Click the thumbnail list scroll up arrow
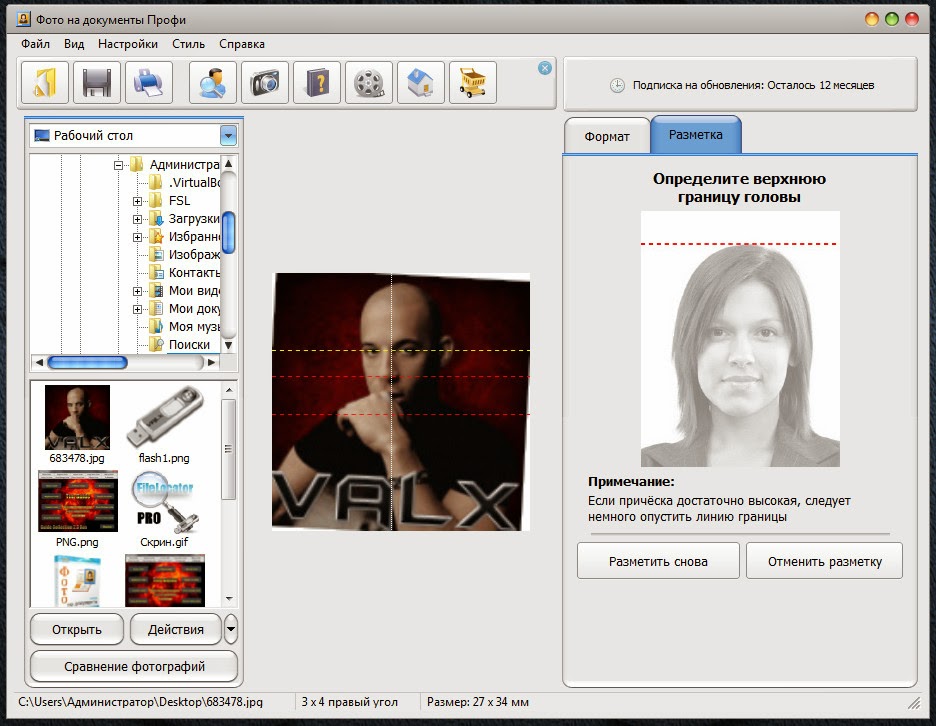 pos(229,390)
